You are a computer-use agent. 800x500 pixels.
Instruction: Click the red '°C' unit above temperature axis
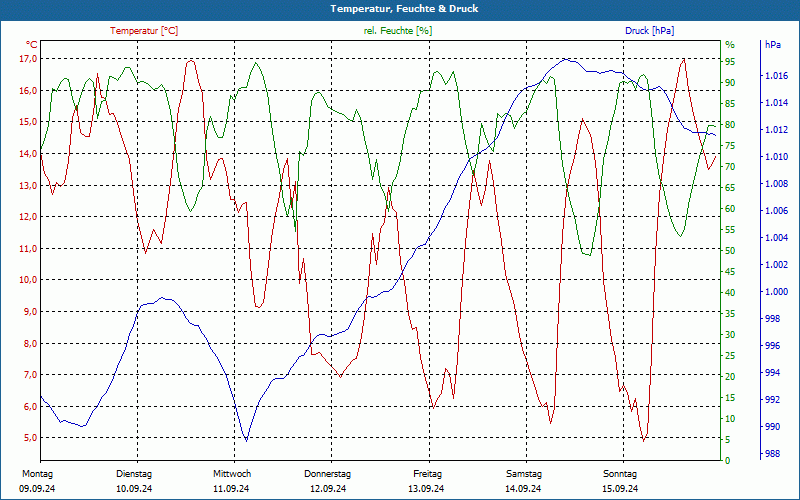[31, 44]
